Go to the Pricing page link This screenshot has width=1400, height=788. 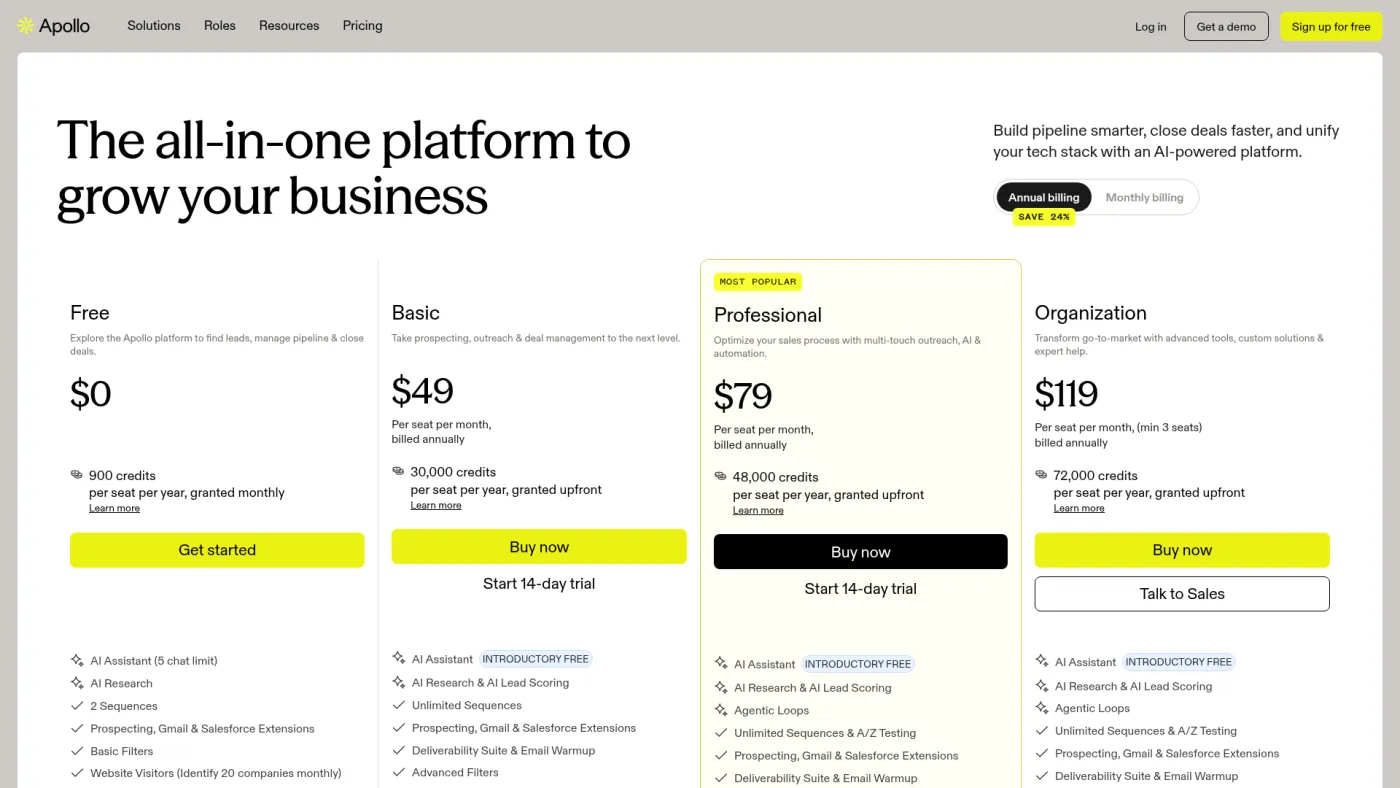point(362,26)
